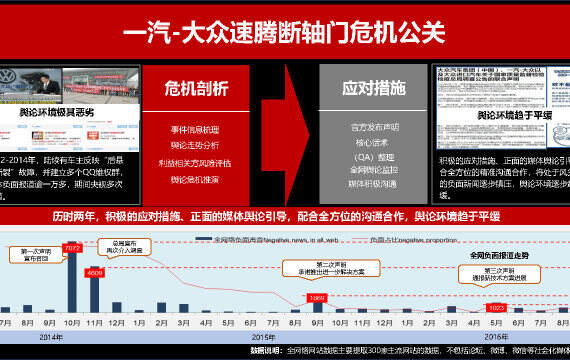The image size is (570, 360).
Task: Click the 5月 axis label under 2016
Action: pos(496,323)
